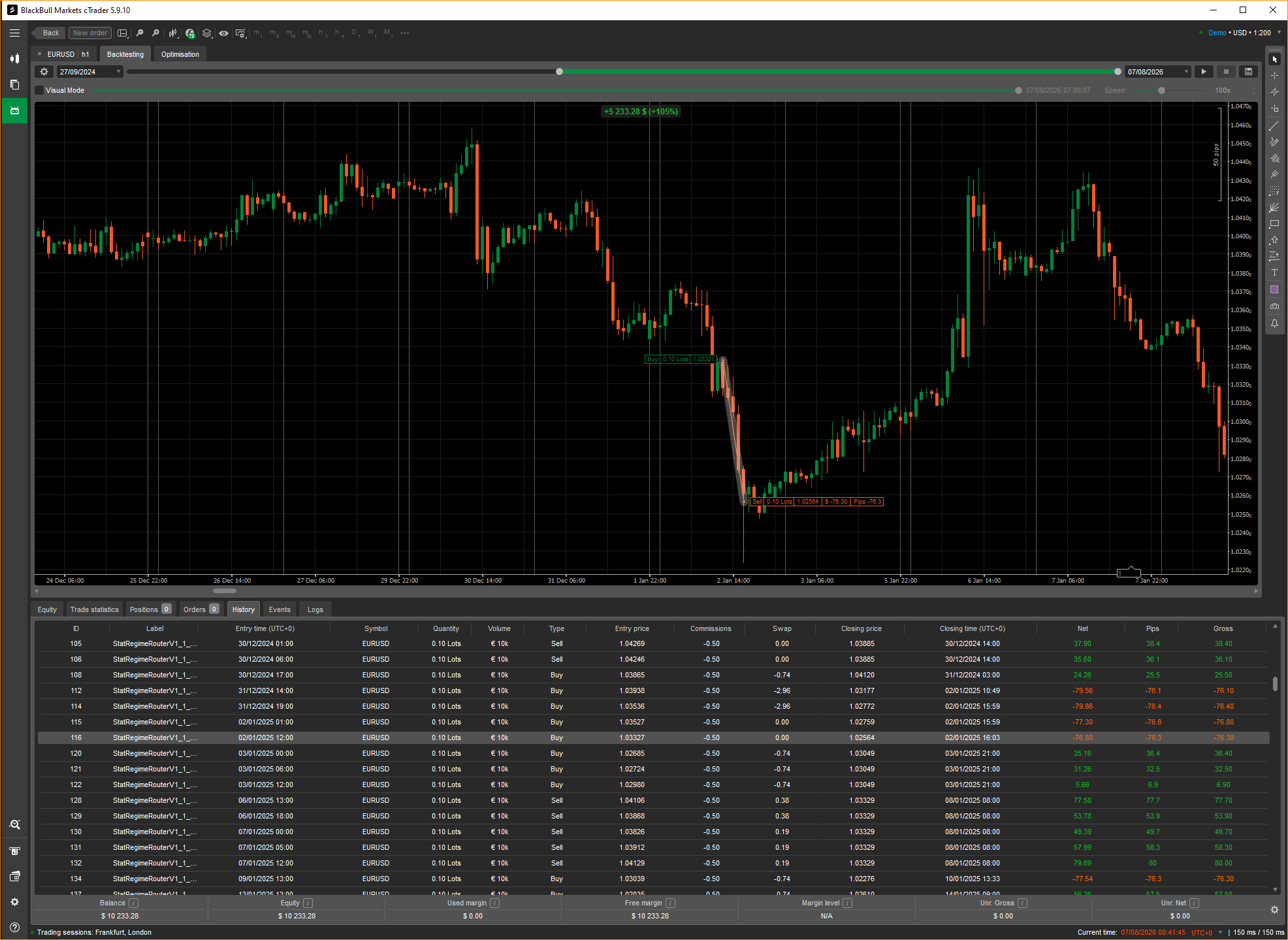Open the Positions 0 tab
Screen dimensions: 1288x940
(150, 609)
